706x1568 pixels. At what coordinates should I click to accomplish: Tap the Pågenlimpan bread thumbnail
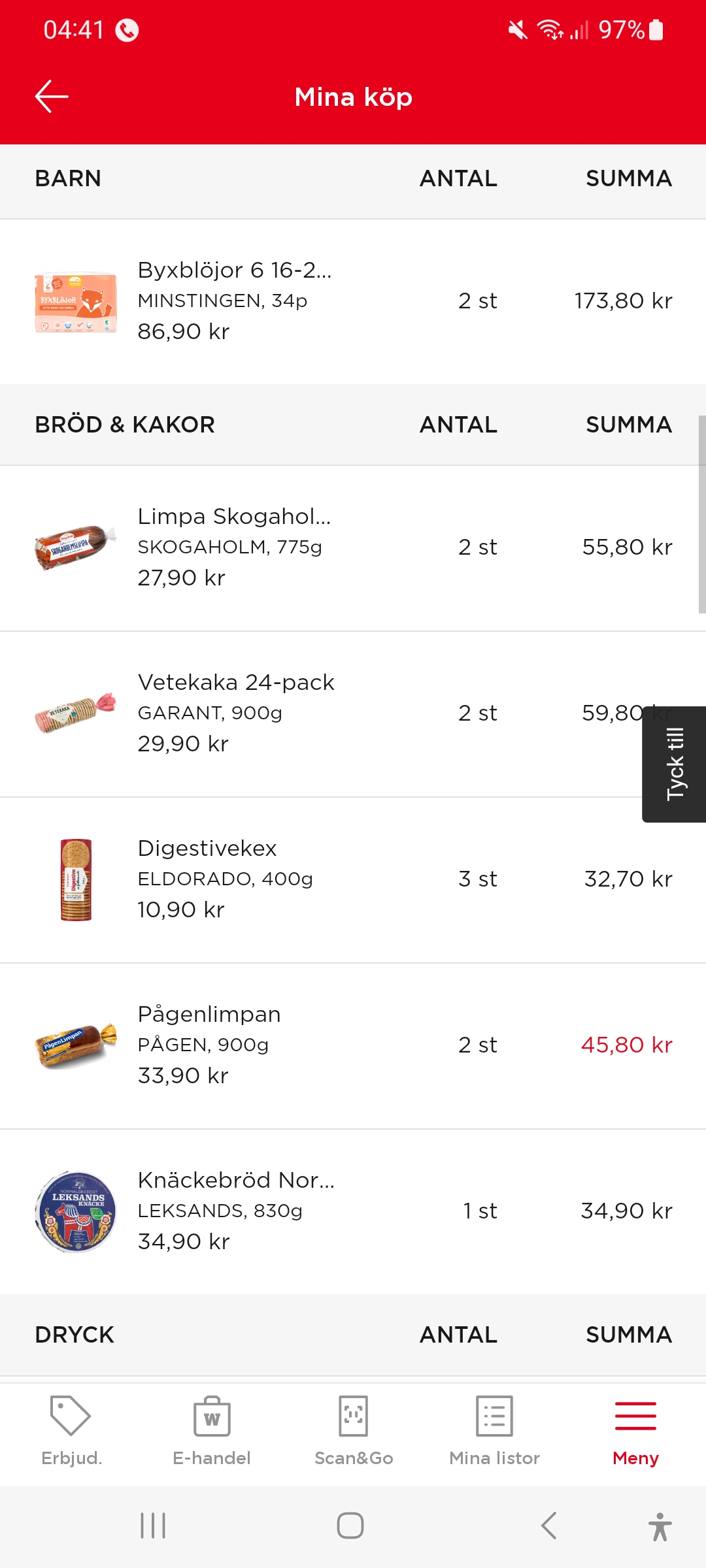click(x=76, y=1045)
